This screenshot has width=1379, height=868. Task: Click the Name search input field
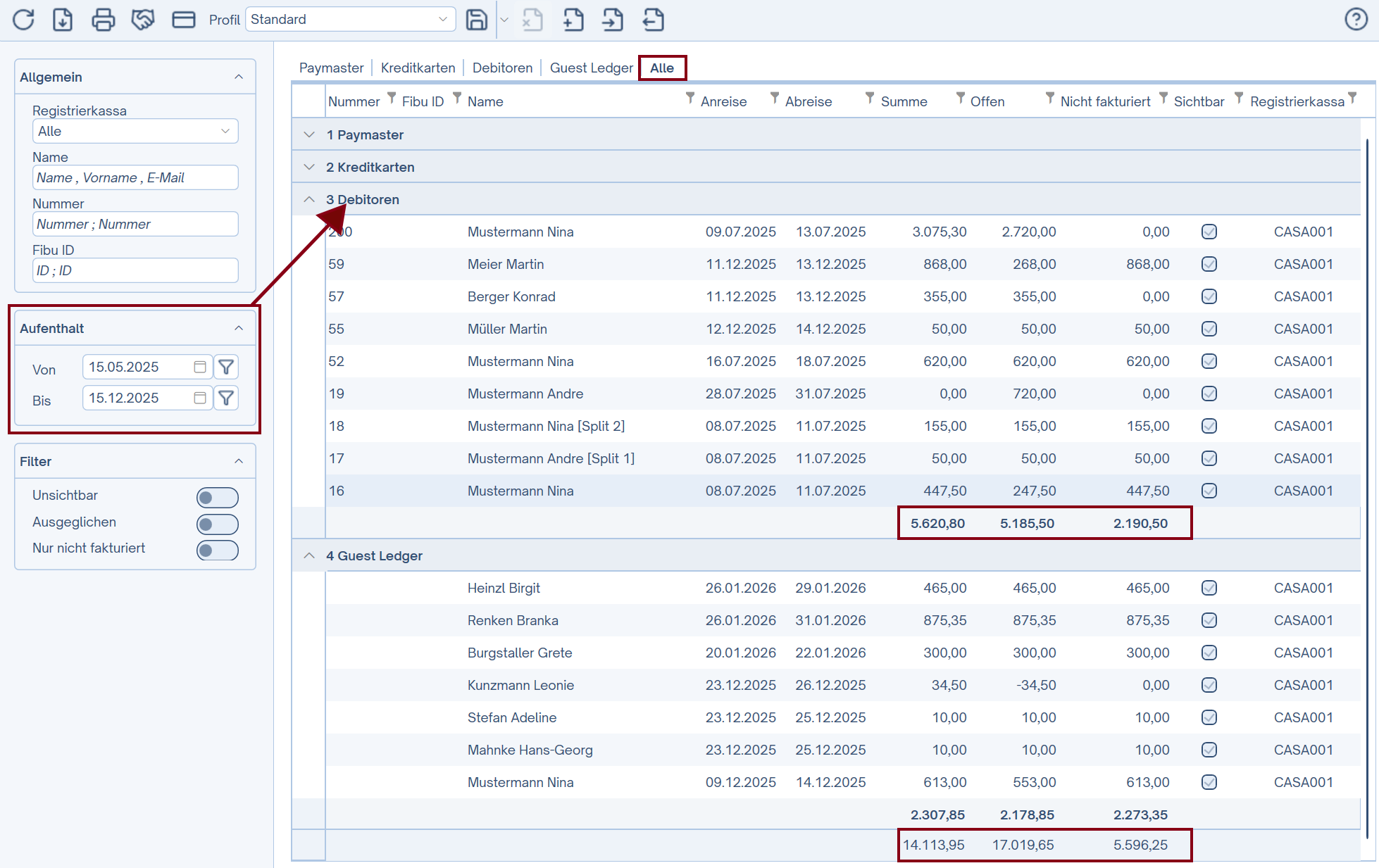[x=135, y=177]
